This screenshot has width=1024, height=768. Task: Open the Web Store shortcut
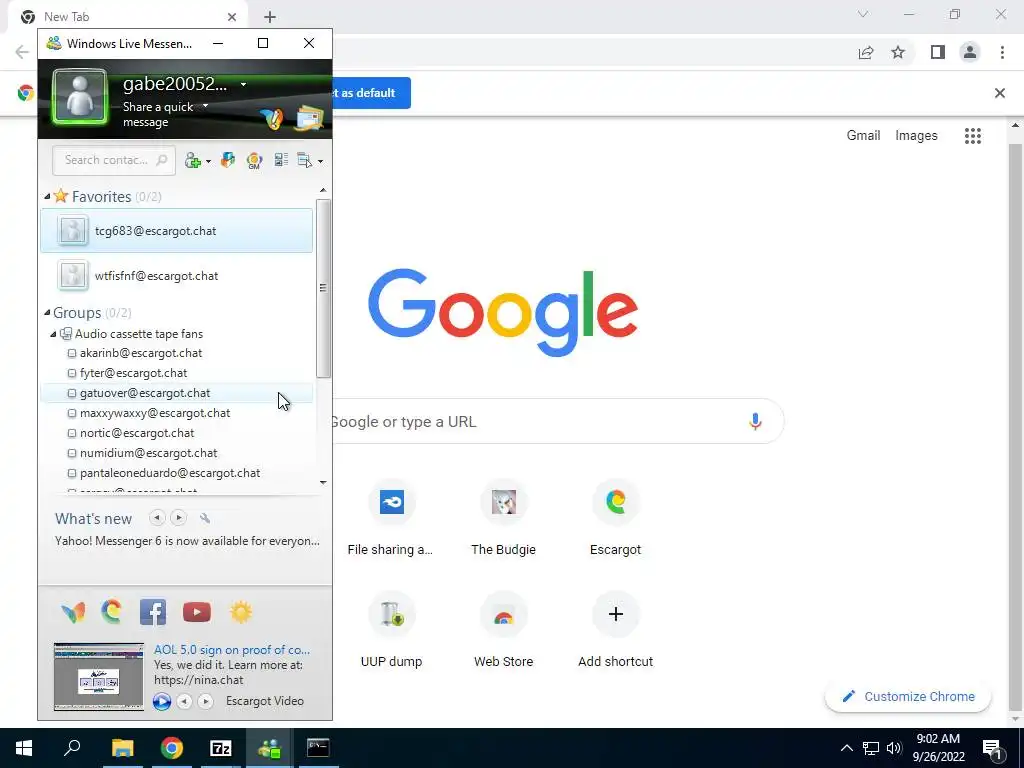click(504, 630)
